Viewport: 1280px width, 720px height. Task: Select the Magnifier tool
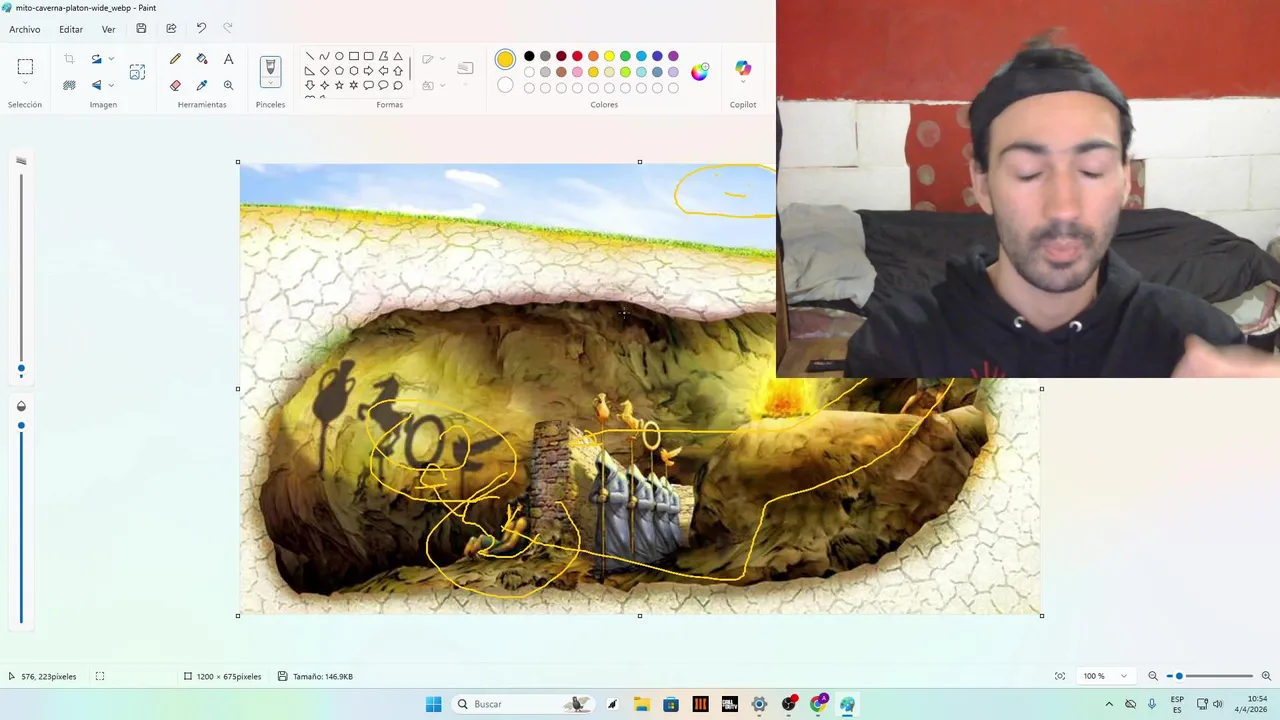tap(228, 85)
